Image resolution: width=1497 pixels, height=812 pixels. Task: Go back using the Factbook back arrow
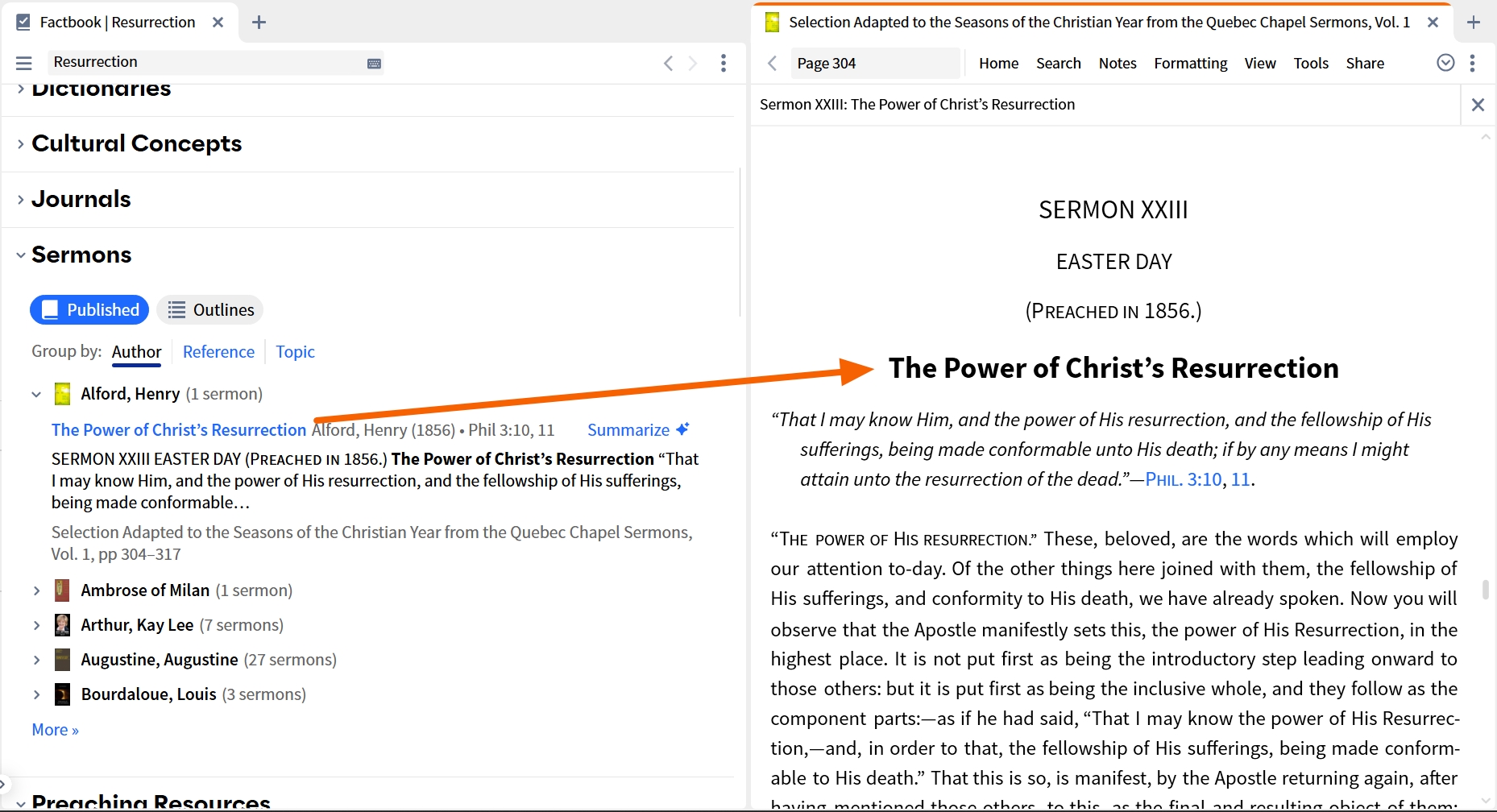[668, 63]
